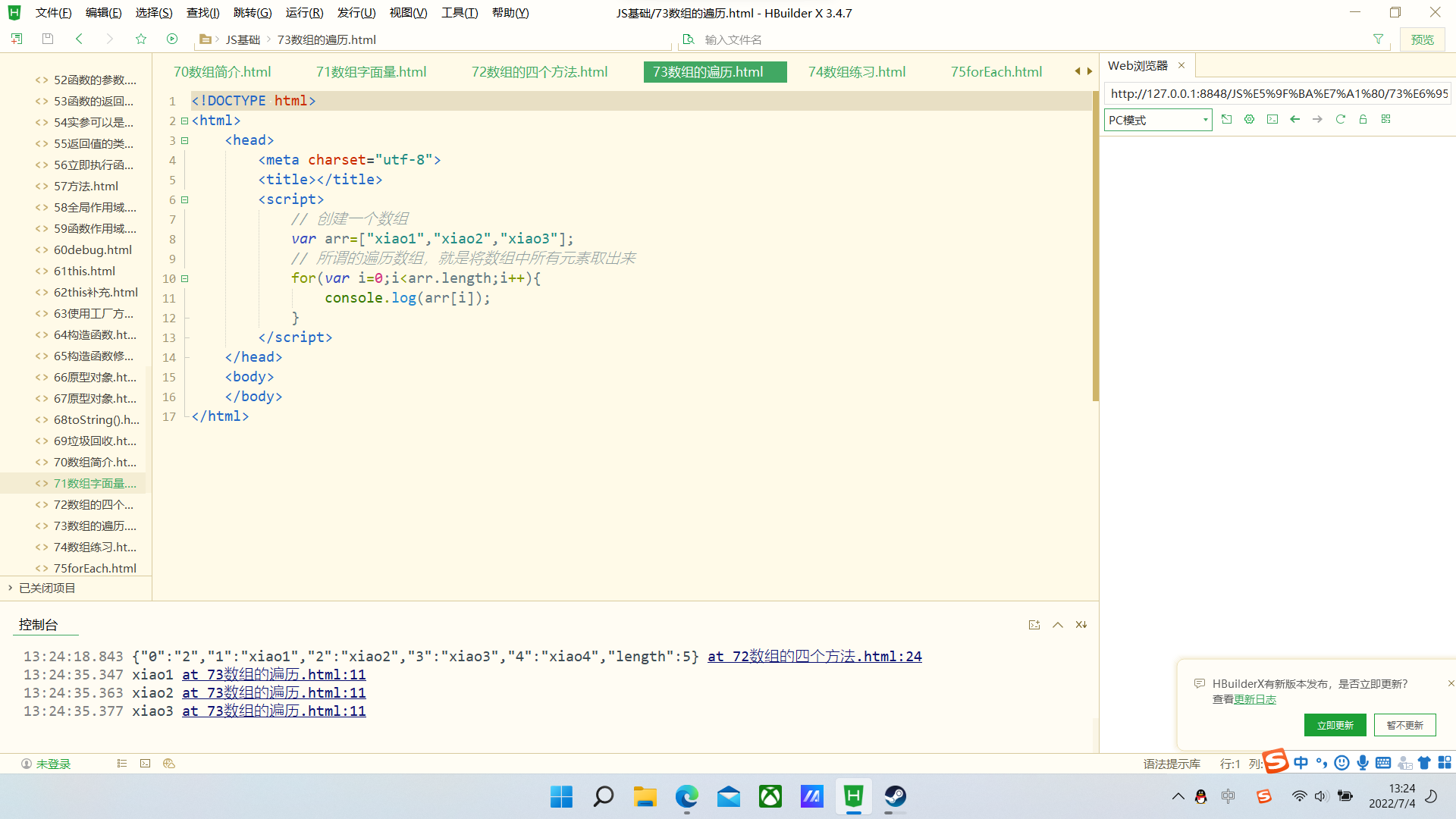
Task: Collapse the code fold arrow at line 10
Action: (x=184, y=278)
